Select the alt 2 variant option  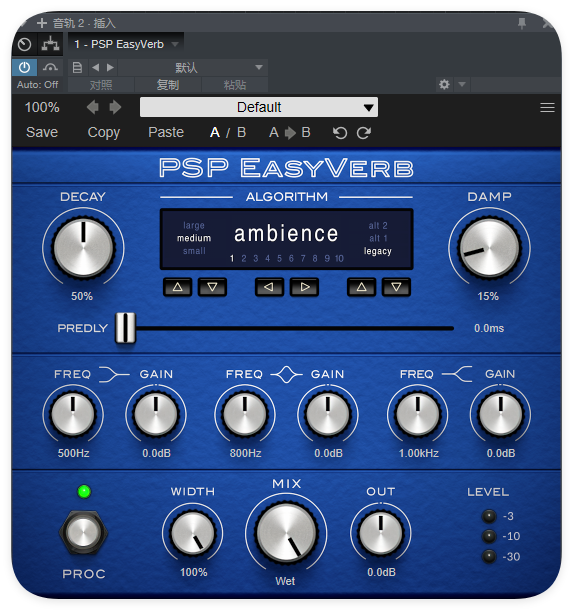click(378, 226)
